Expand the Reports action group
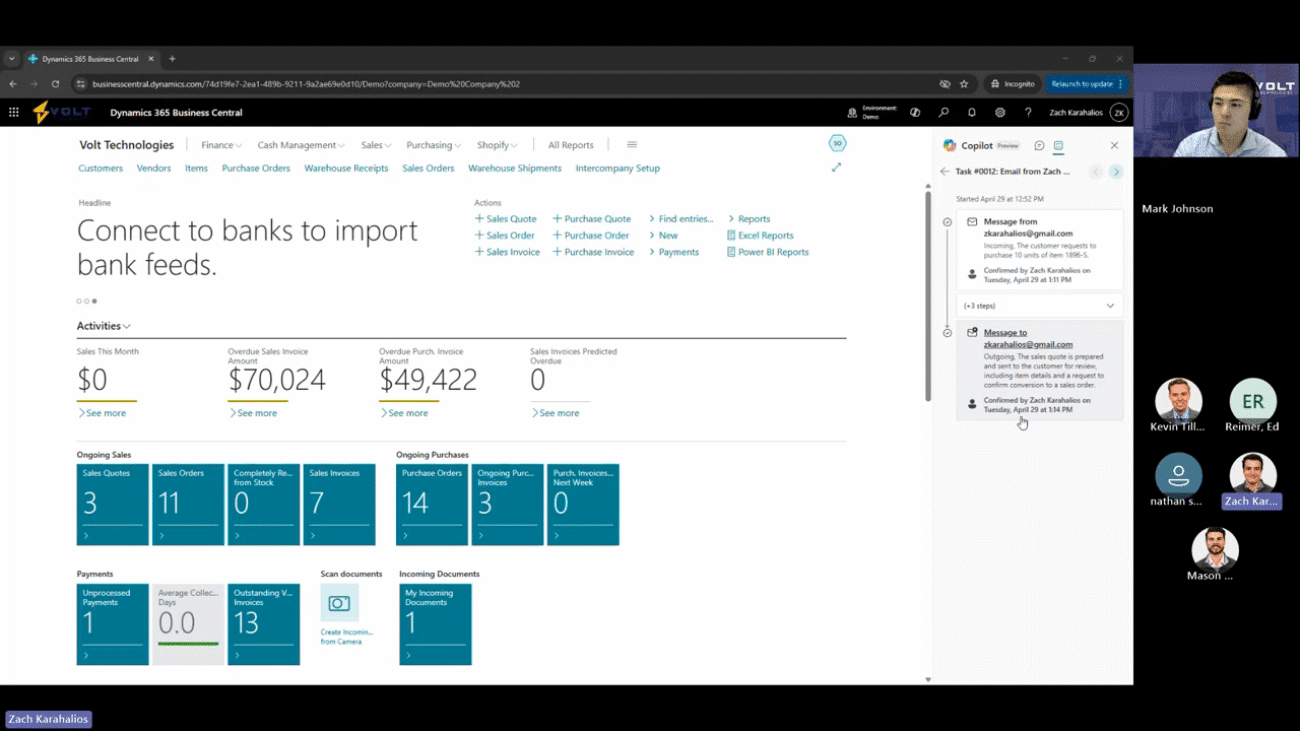1300x731 pixels. pos(749,219)
